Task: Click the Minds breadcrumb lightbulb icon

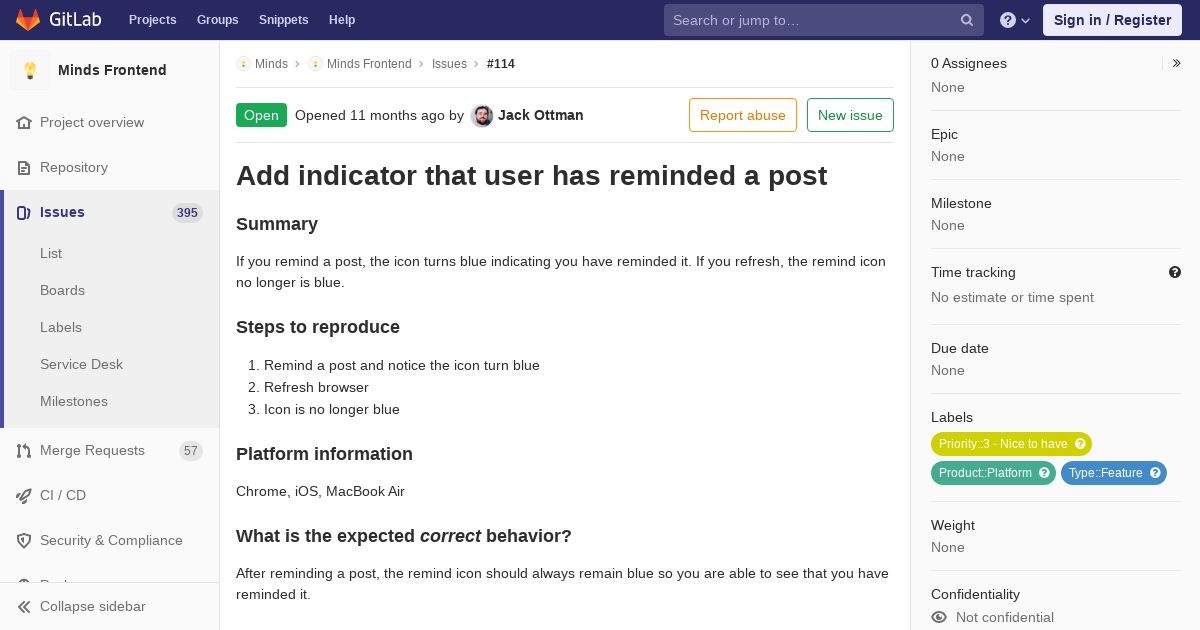Action: pos(243,63)
